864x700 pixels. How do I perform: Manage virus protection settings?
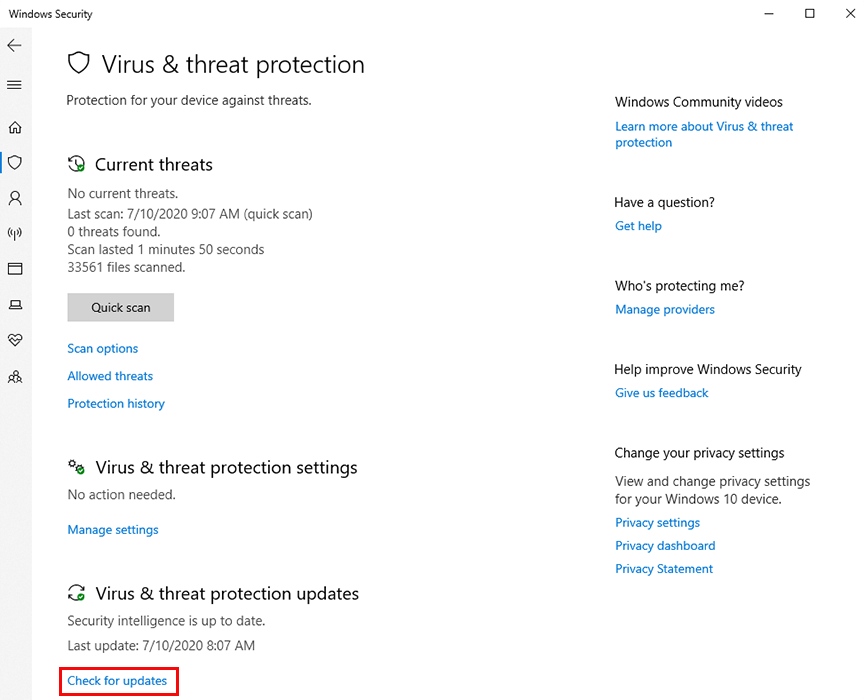[x=112, y=529]
